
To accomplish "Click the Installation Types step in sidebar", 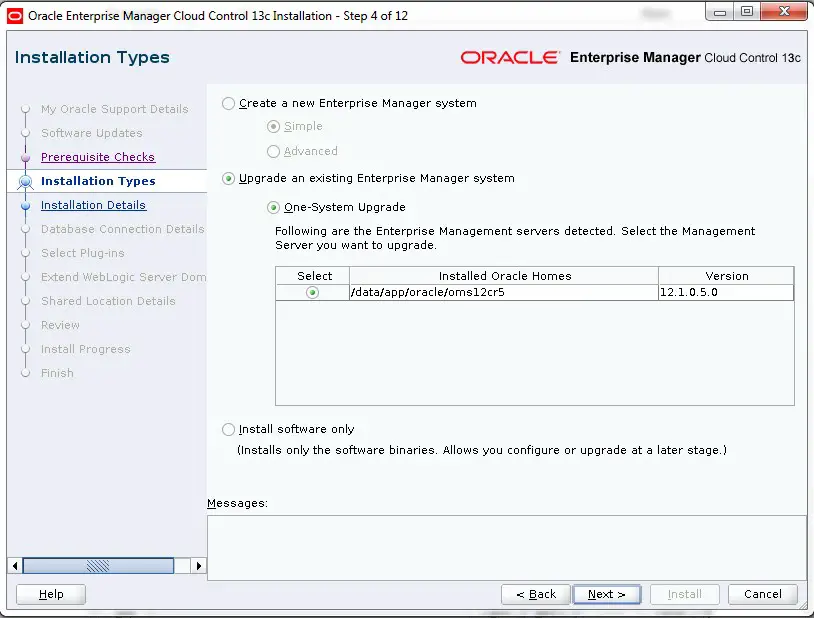I will 98,181.
